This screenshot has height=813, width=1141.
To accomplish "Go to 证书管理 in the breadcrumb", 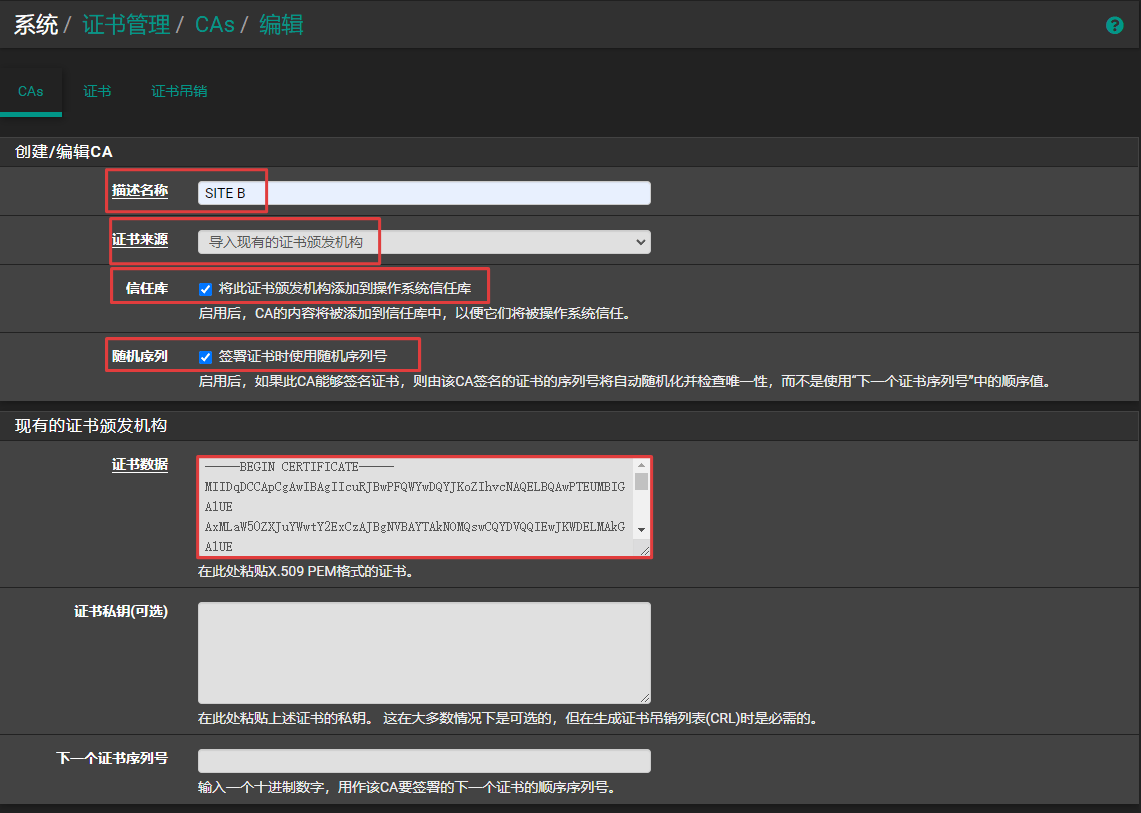I will [x=126, y=25].
